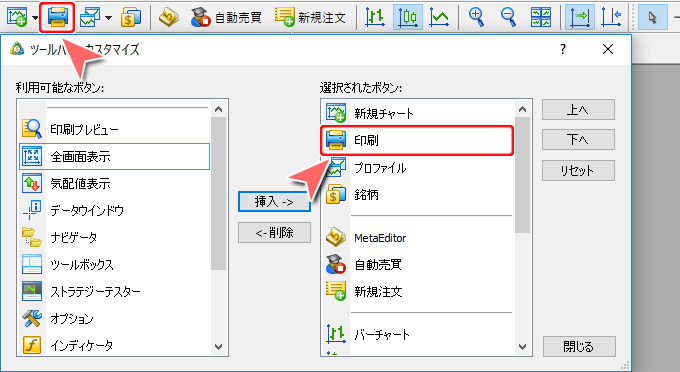Select 気配値表示 in available buttons
Viewport: 680px width, 372px height.
(114, 183)
